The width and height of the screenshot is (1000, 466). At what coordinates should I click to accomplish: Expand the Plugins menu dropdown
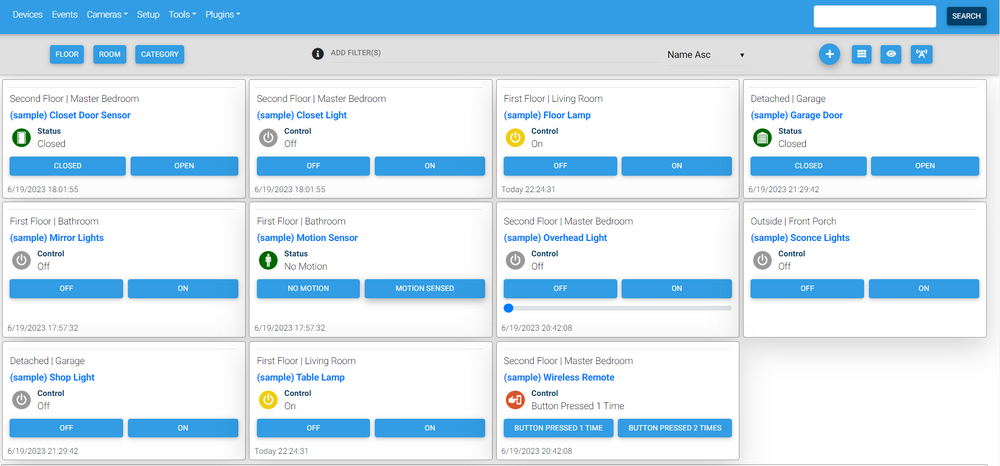pos(222,15)
